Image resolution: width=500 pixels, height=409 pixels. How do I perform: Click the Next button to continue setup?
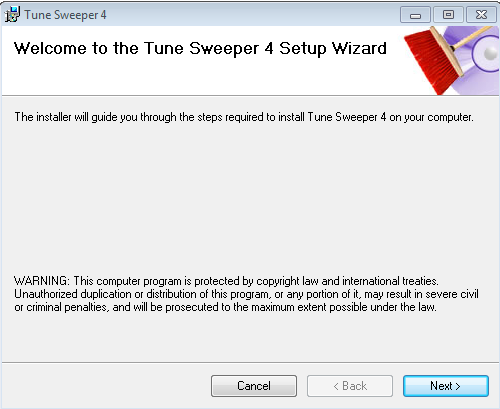tap(446, 386)
